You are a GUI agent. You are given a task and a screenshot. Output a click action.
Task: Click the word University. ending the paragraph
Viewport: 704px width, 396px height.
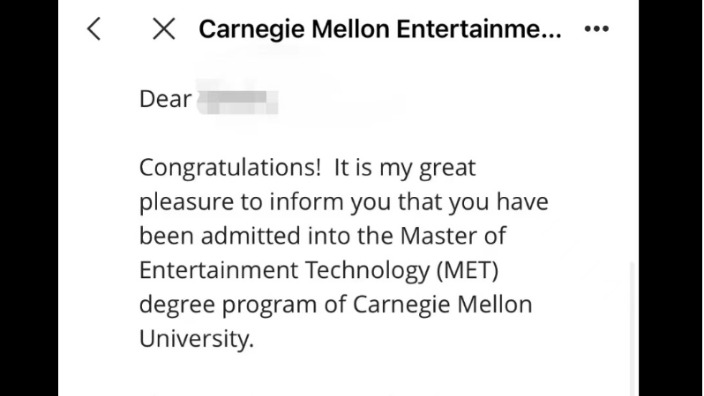point(197,339)
